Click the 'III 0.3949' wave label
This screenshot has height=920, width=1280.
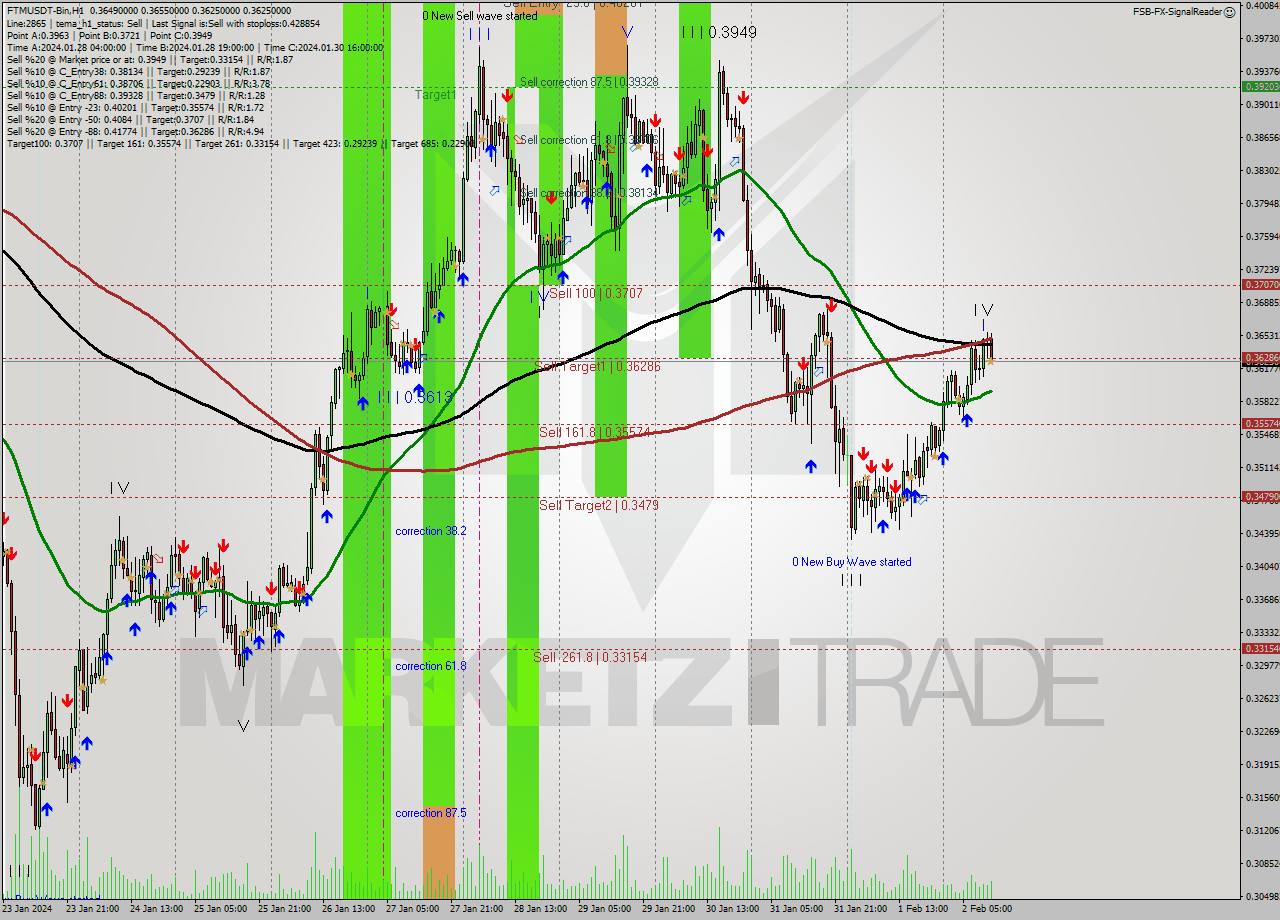[719, 32]
